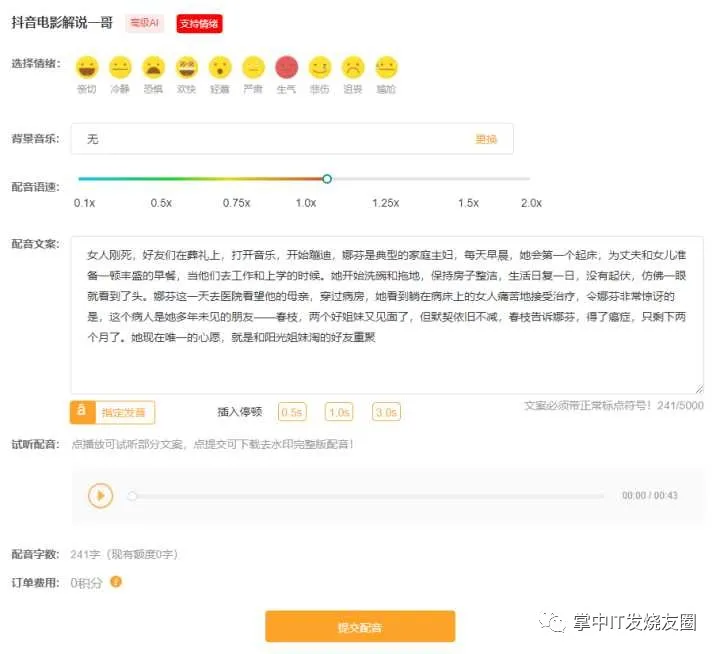
Task: Click the 提交配音 submit button
Action: pyautogui.click(x=359, y=627)
